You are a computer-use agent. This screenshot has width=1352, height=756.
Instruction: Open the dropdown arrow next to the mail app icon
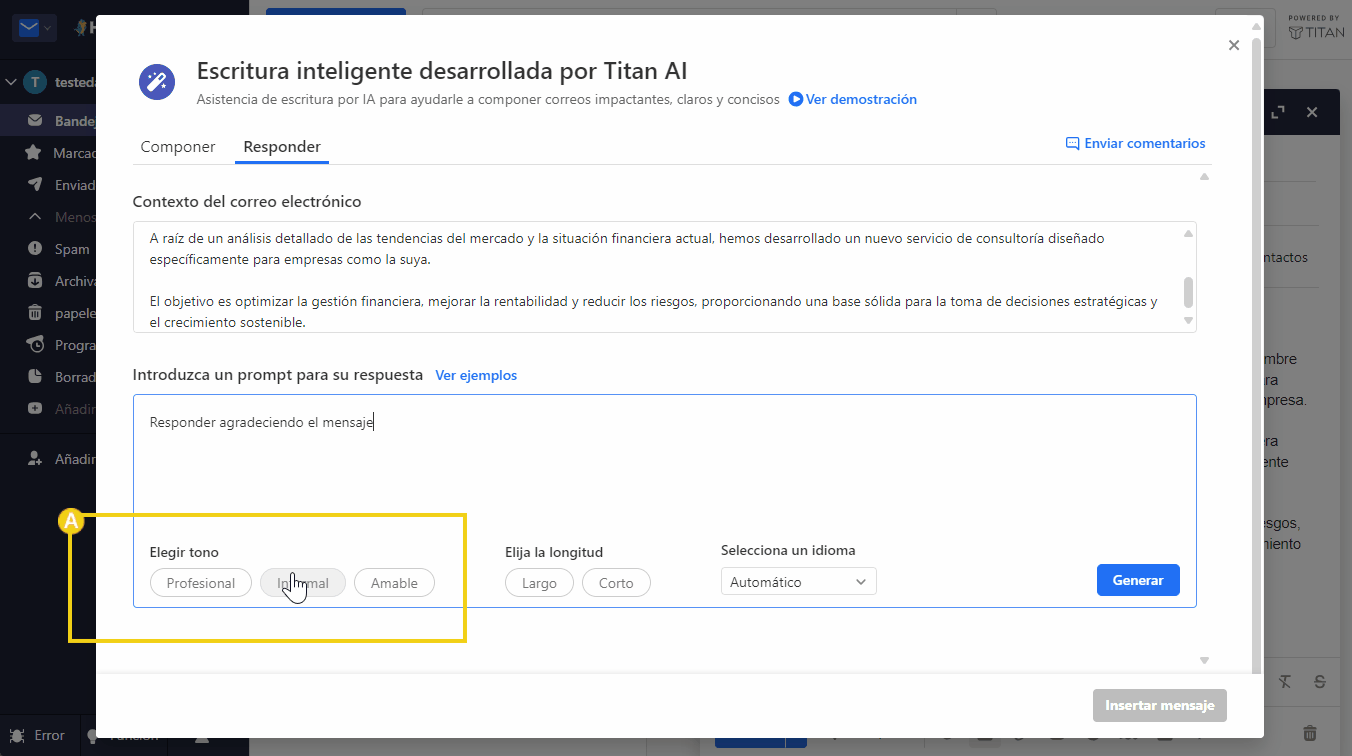[x=49, y=28]
